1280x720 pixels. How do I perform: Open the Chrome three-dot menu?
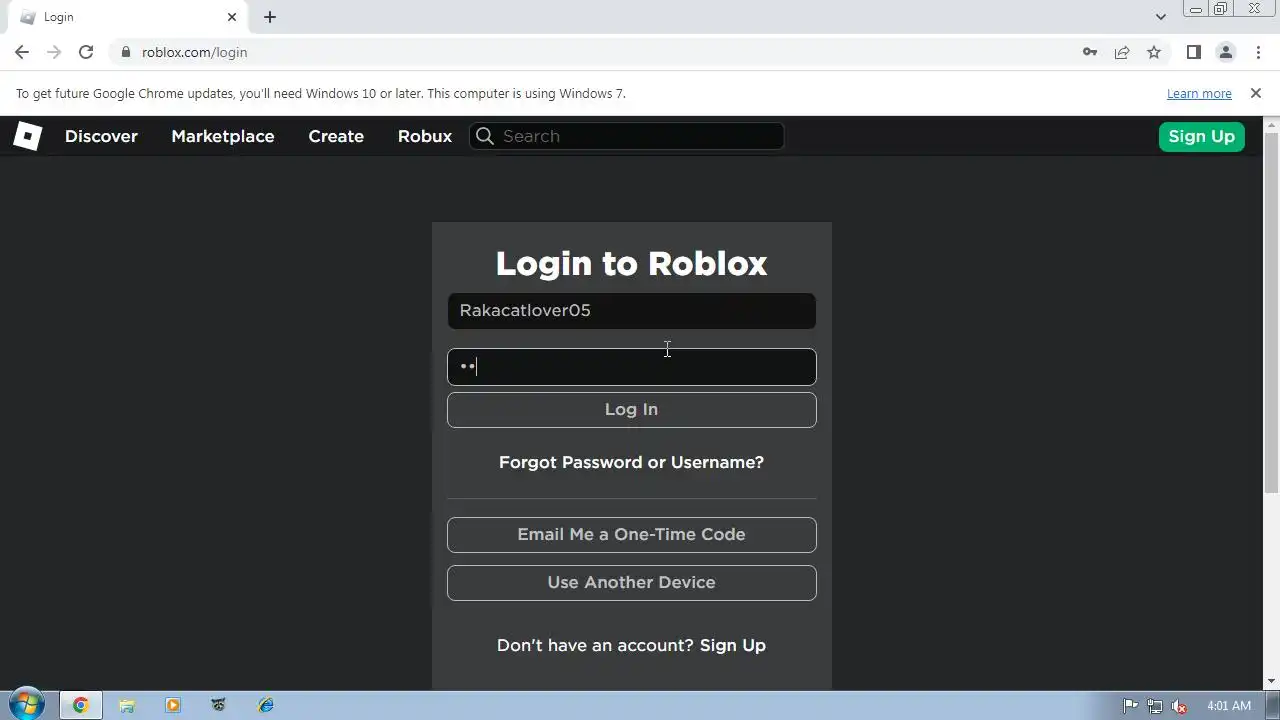[x=1256, y=52]
